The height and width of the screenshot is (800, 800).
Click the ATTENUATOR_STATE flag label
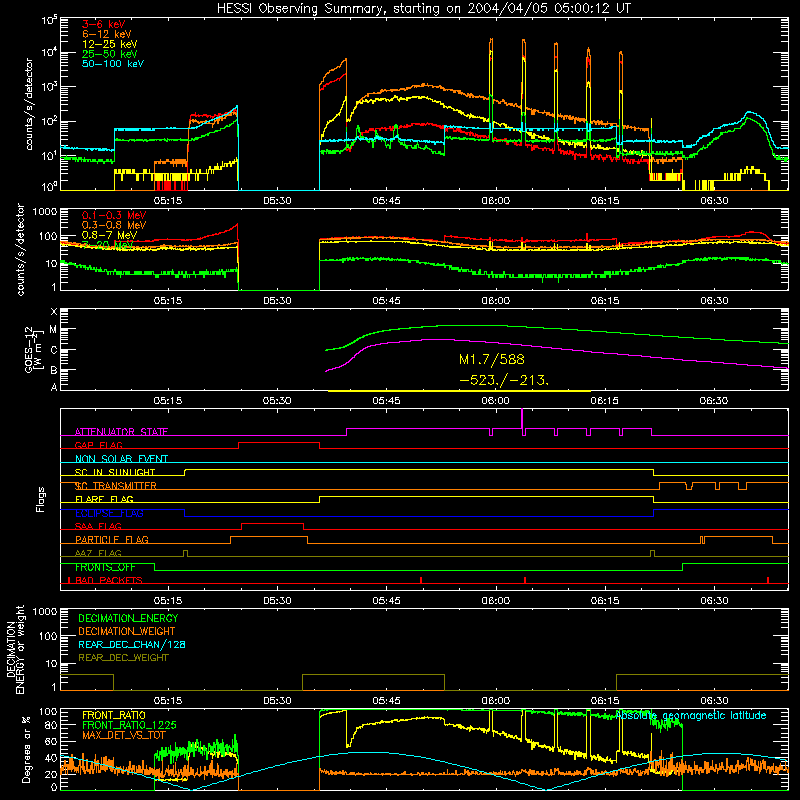pyautogui.click(x=121, y=432)
